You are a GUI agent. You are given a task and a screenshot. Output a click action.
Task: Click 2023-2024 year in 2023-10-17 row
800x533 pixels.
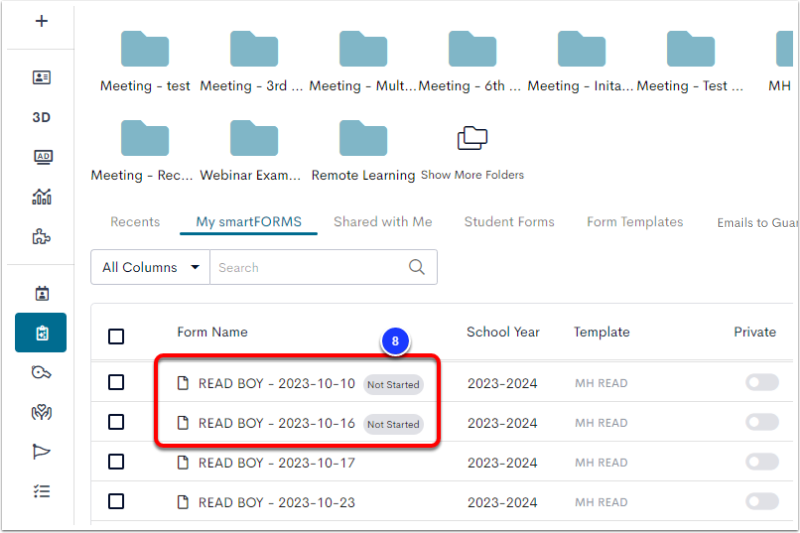[502, 463]
